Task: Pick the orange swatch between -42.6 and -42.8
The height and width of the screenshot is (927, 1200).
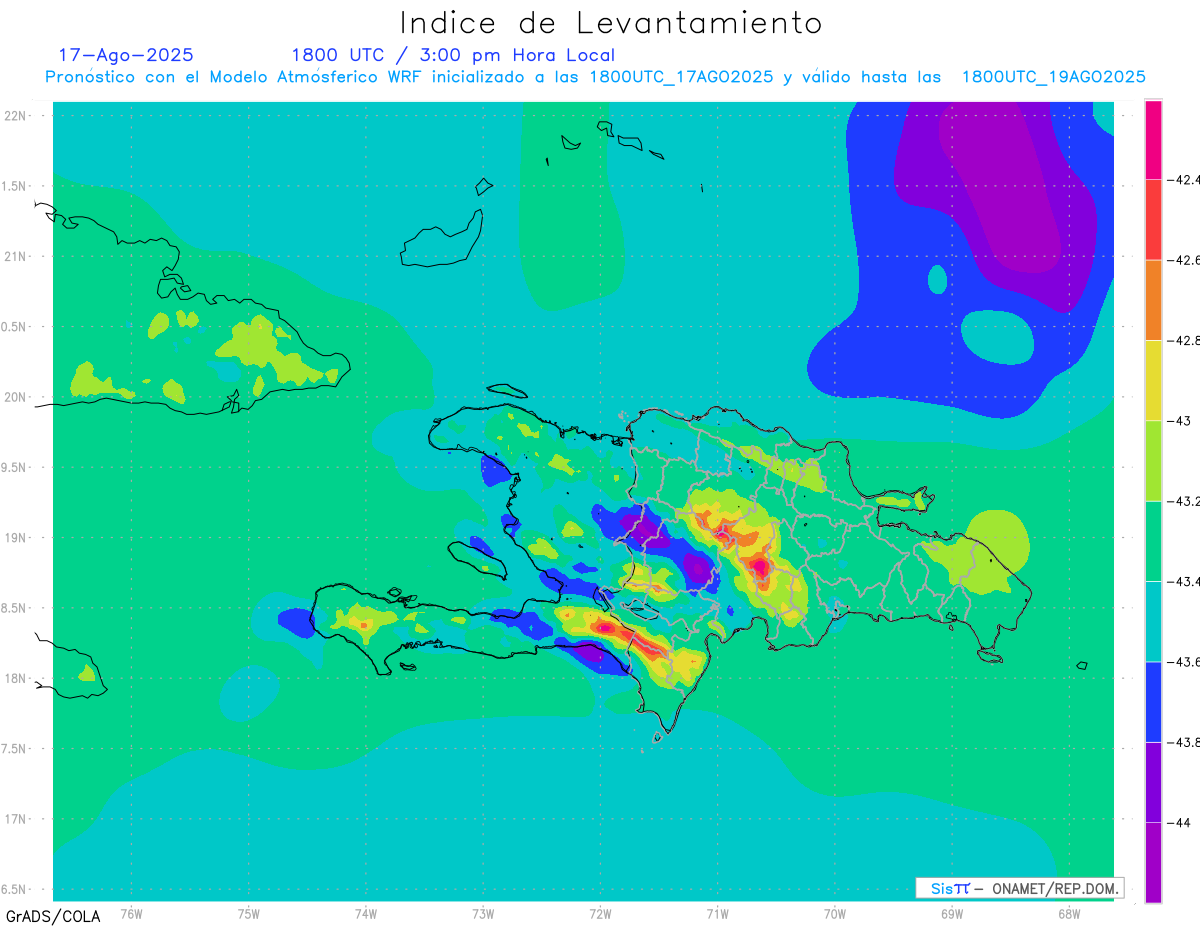Action: [1153, 300]
